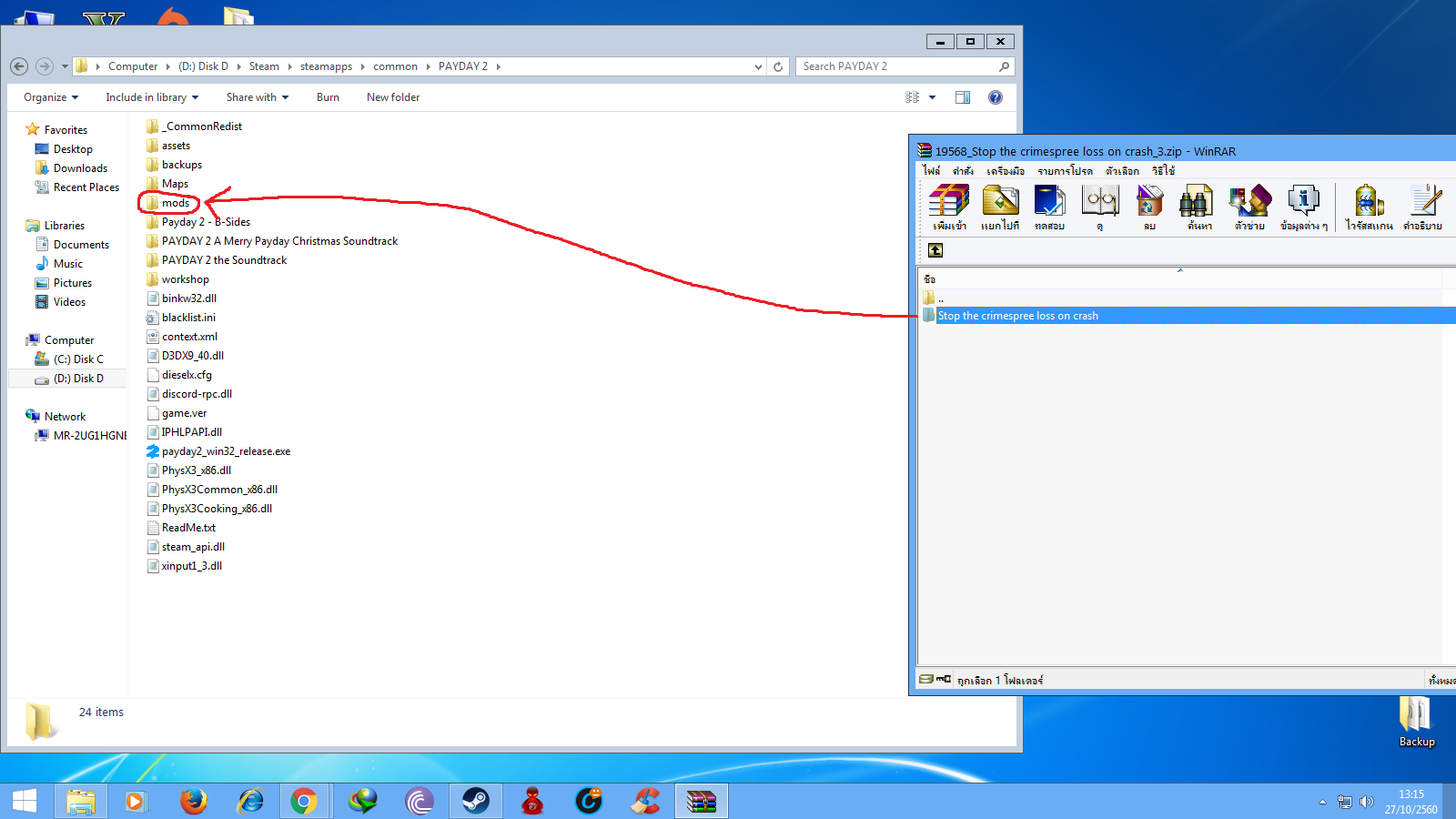1456x819 pixels.
Task: Click (D:) Disk D in the breadcrumb
Action: [x=203, y=66]
